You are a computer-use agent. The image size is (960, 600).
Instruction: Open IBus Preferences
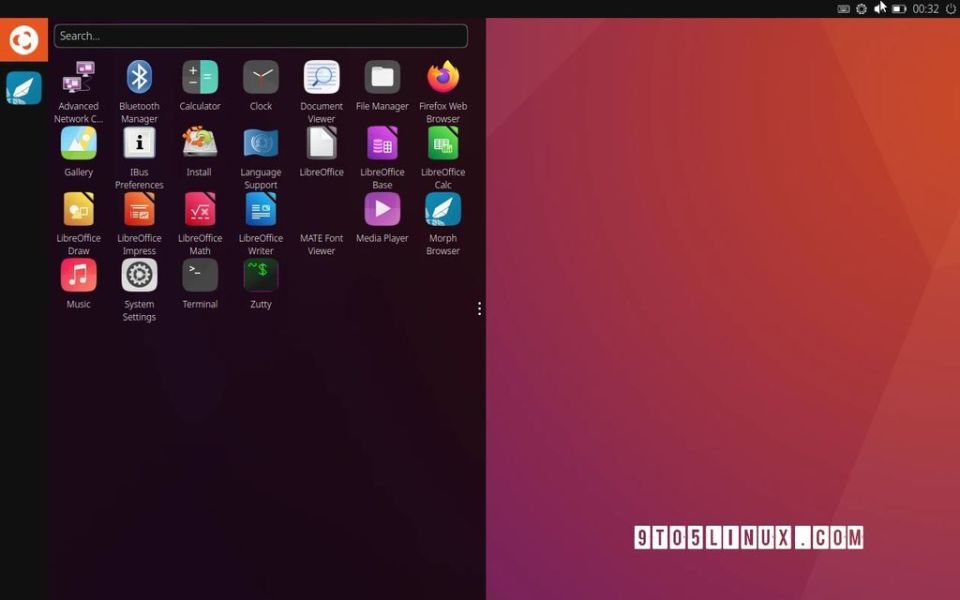139,143
